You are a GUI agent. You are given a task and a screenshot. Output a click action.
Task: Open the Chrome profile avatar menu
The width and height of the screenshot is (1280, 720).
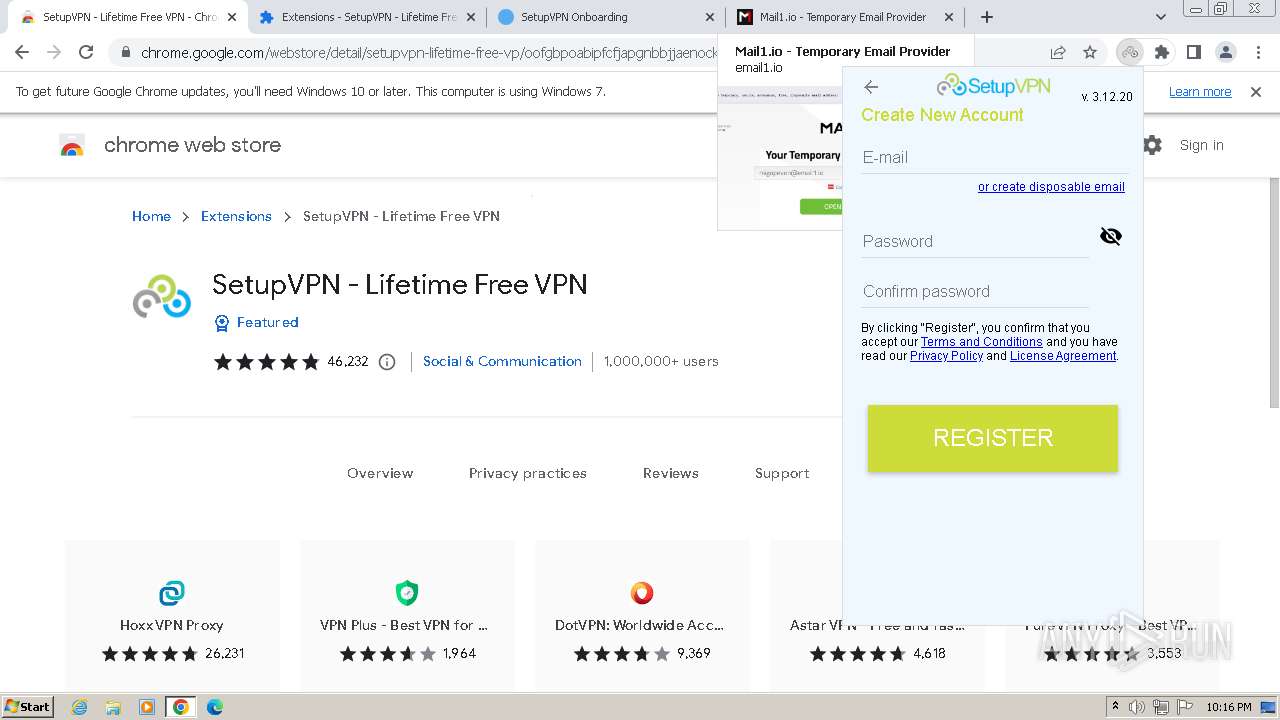[x=1225, y=53]
